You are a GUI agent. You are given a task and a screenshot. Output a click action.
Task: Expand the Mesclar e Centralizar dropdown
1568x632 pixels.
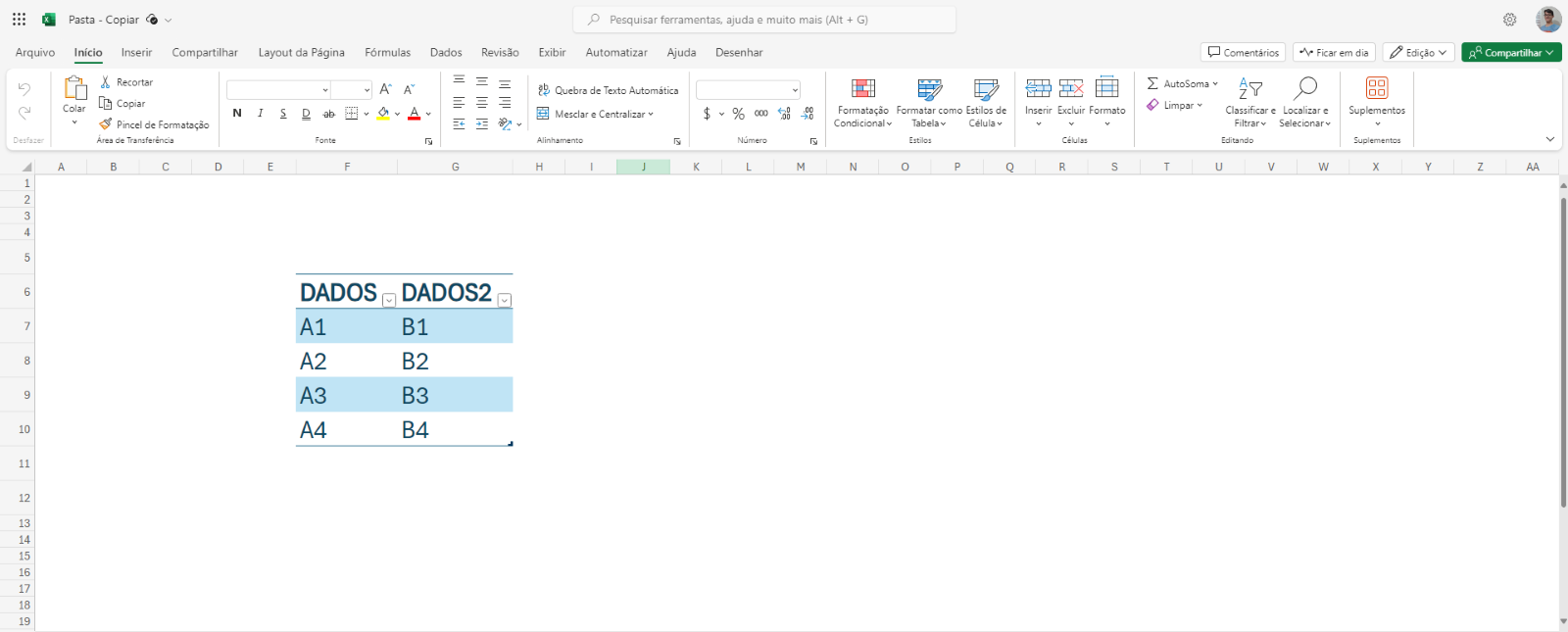point(651,114)
